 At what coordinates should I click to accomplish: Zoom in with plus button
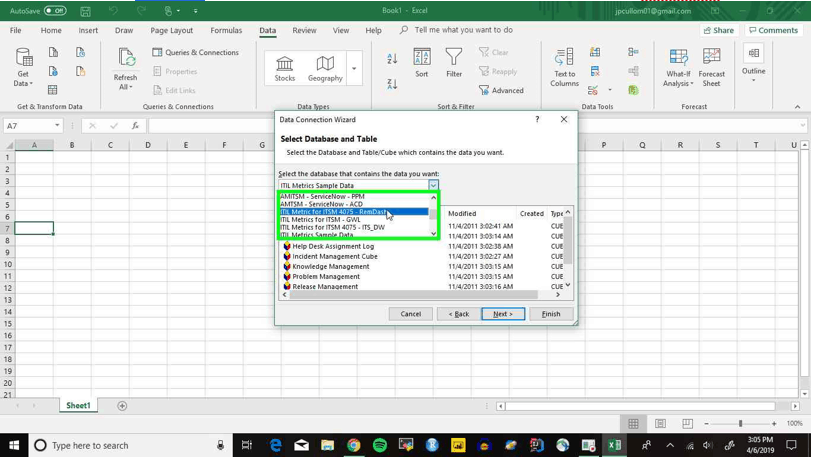click(774, 424)
